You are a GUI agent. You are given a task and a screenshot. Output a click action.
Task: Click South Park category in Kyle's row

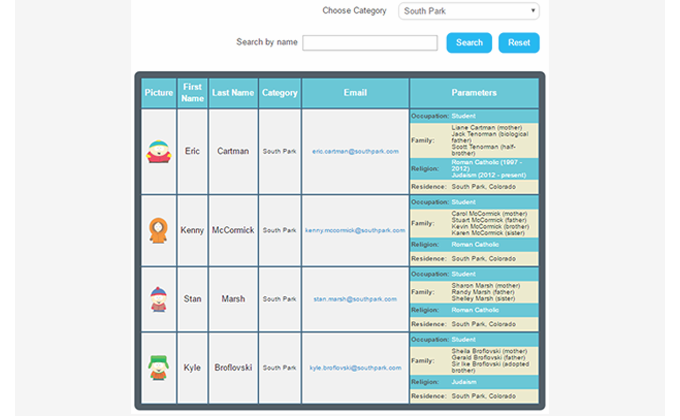tap(280, 368)
